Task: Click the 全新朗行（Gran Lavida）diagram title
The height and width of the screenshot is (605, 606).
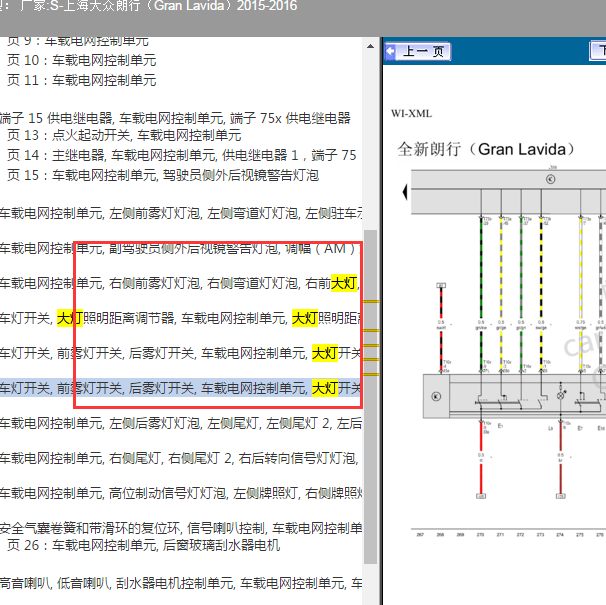Action: coord(486,149)
